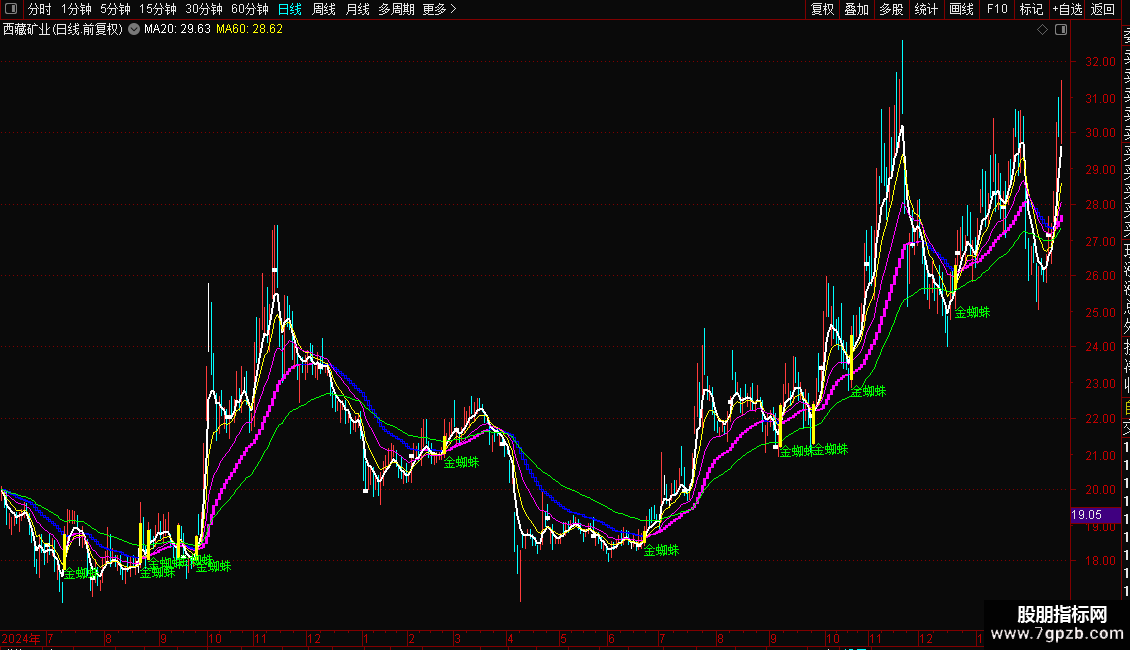Select the 15分钟 period tab
The height and width of the screenshot is (650, 1130).
158,9
